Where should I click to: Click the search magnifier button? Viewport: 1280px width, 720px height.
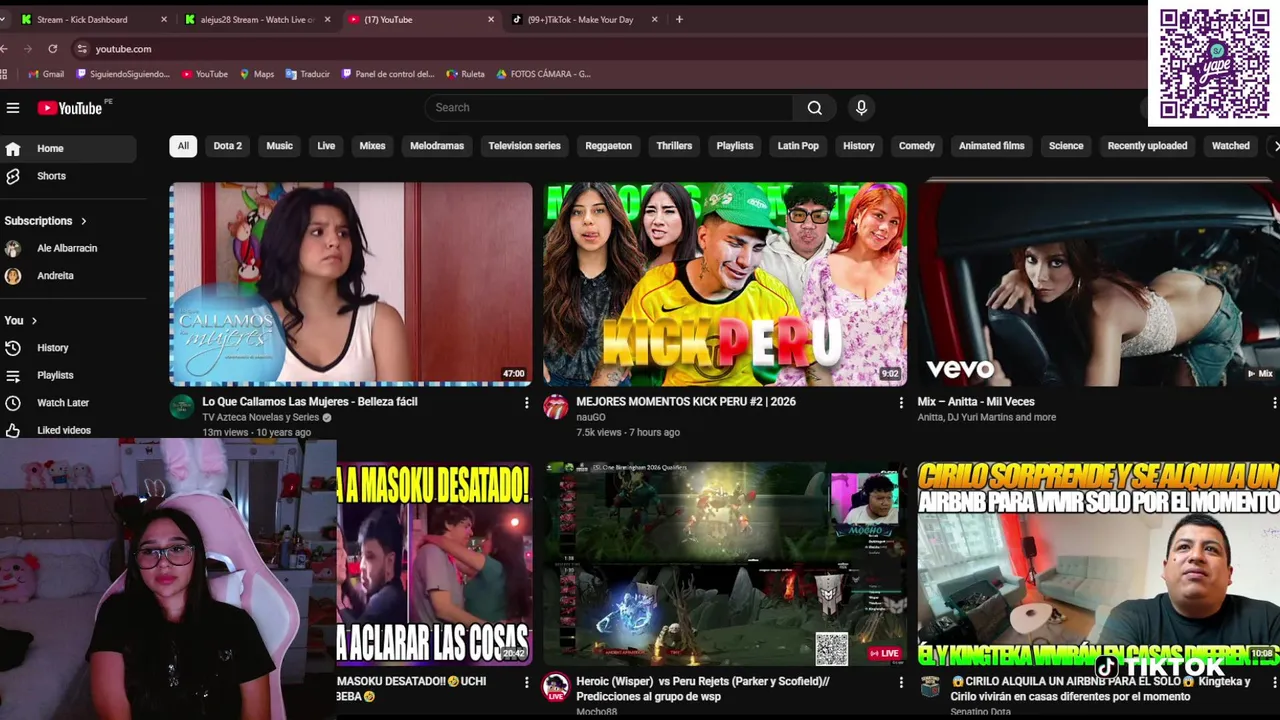tap(815, 108)
